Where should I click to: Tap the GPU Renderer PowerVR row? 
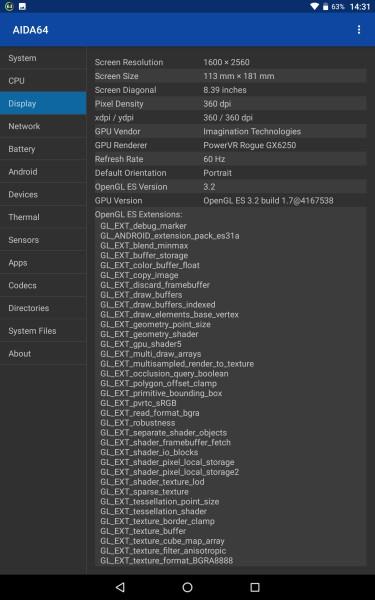pyautogui.click(x=230, y=145)
